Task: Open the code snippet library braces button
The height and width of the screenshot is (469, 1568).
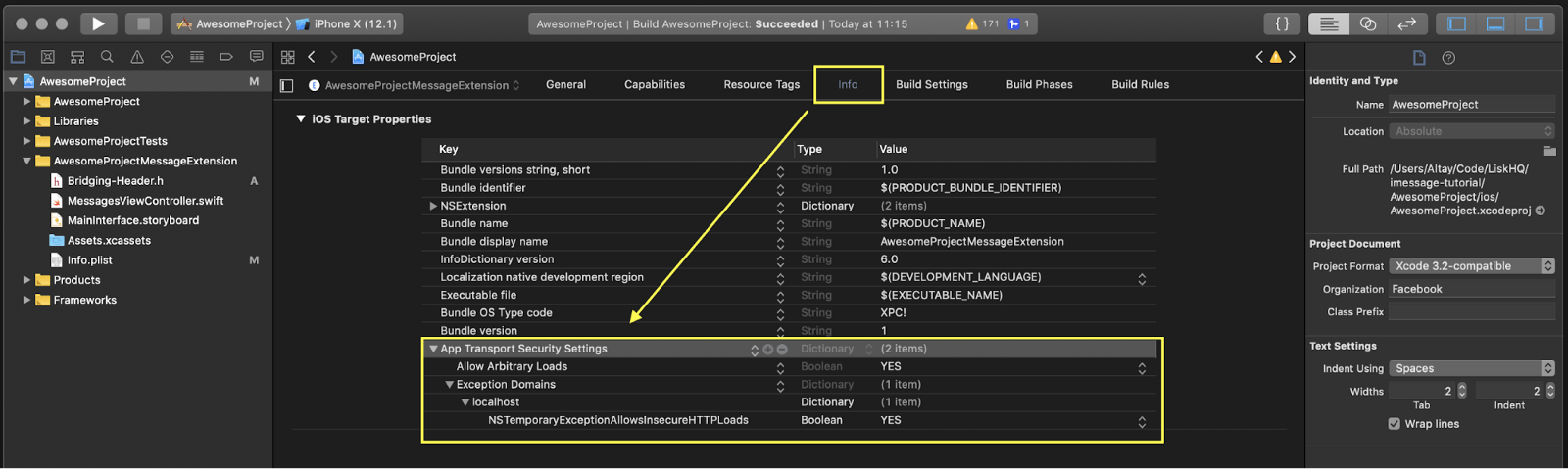Action: tap(1282, 23)
